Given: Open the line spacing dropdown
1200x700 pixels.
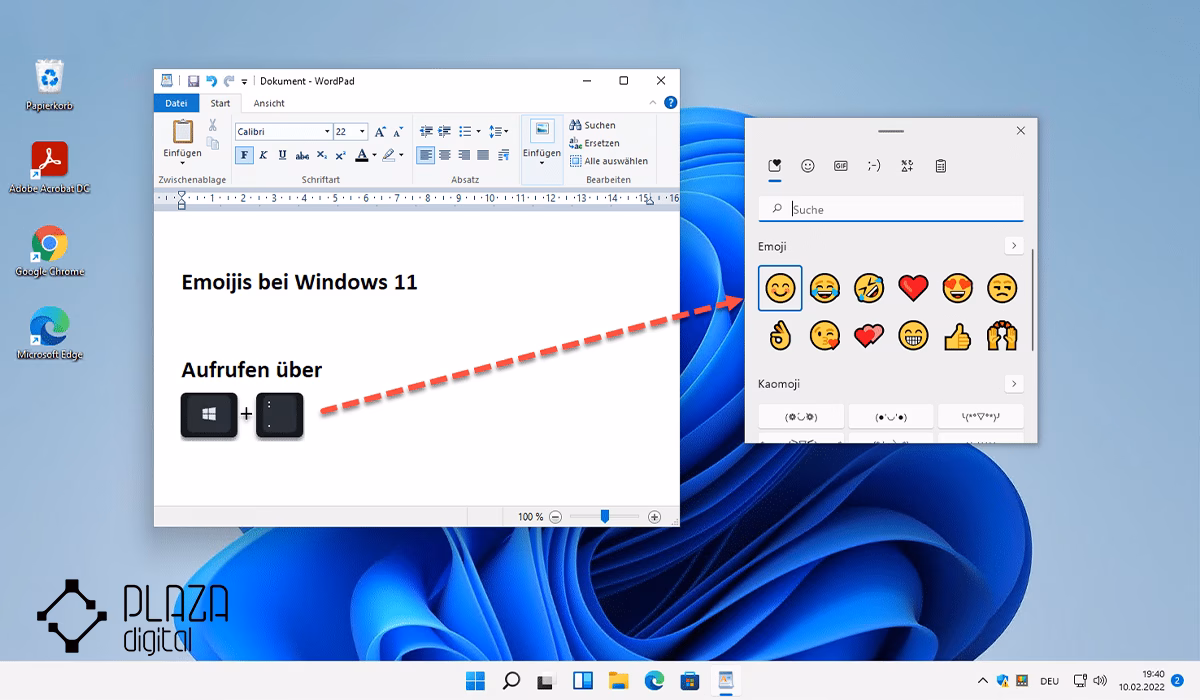Looking at the screenshot, I should (499, 131).
